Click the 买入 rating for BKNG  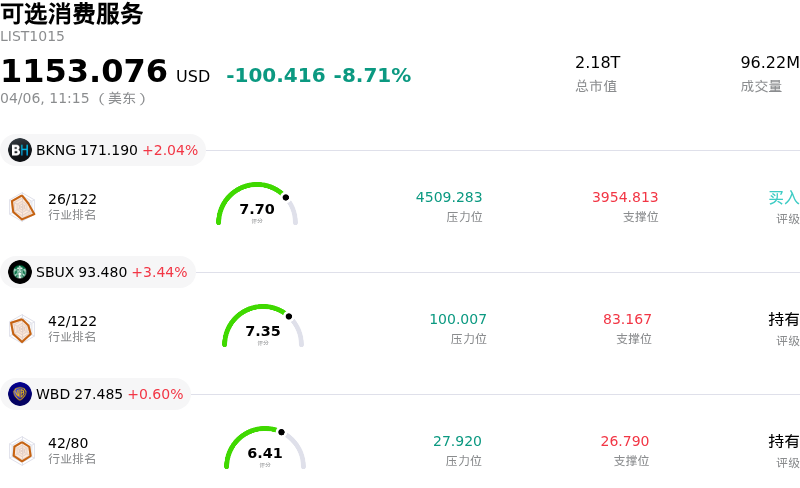tap(783, 197)
